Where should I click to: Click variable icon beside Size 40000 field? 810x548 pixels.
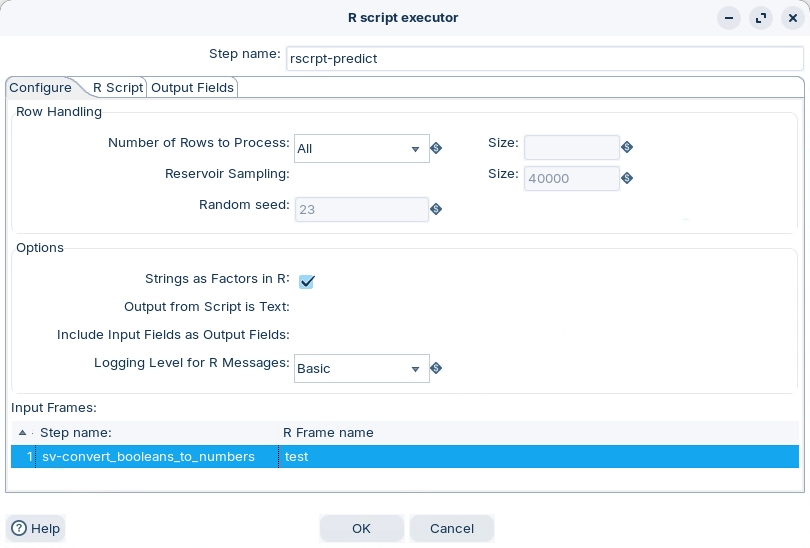(x=627, y=179)
